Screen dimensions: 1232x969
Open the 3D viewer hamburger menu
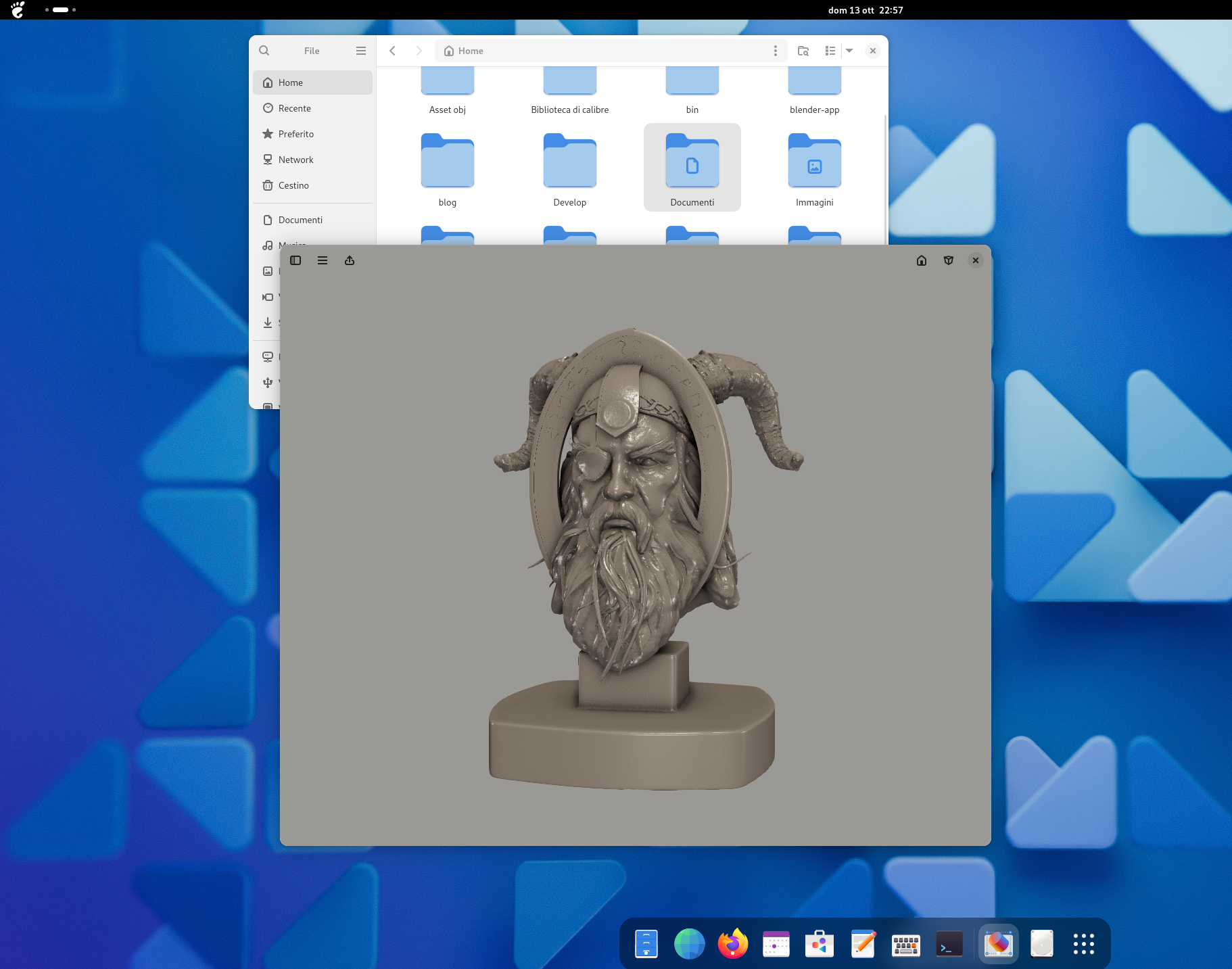click(x=323, y=260)
